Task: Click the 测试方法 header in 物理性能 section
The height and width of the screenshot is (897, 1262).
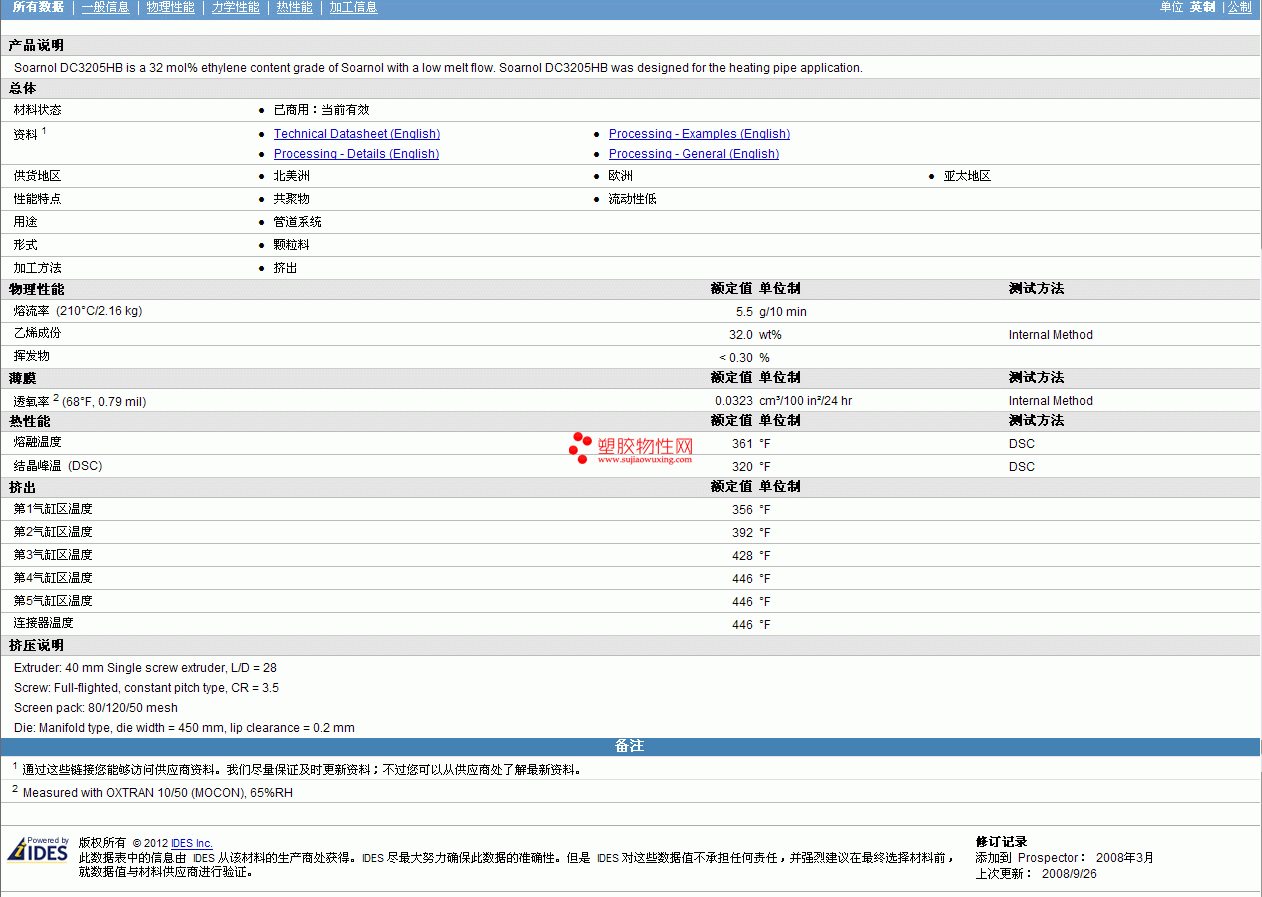Action: (x=1036, y=289)
